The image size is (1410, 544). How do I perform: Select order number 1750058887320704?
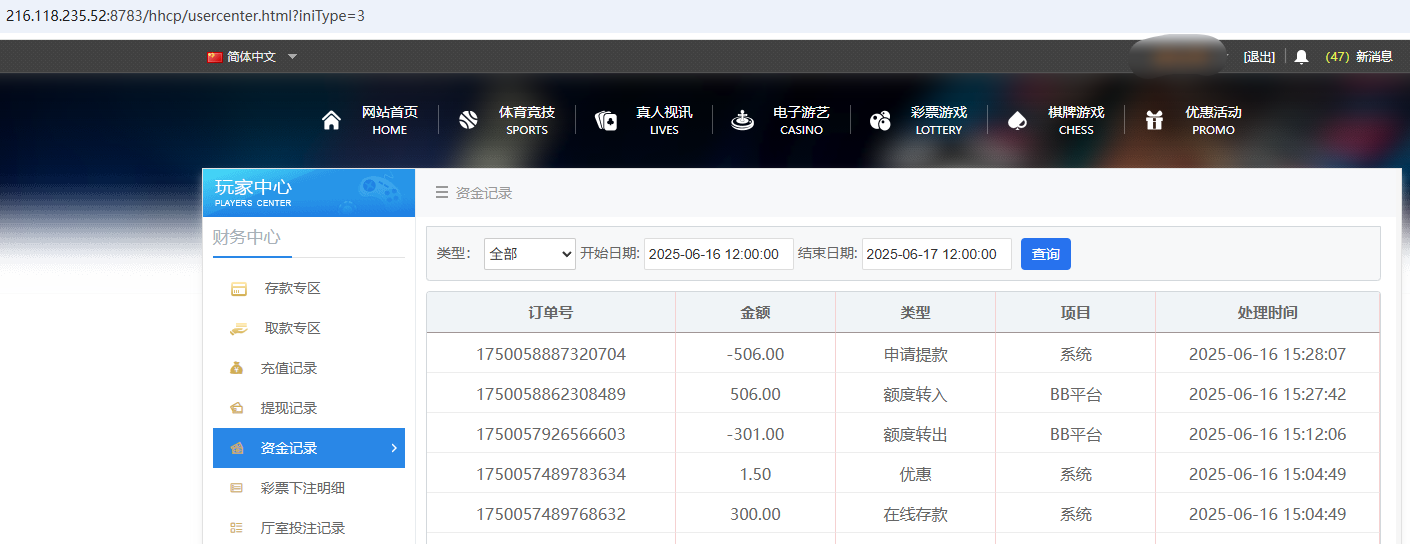(x=551, y=354)
